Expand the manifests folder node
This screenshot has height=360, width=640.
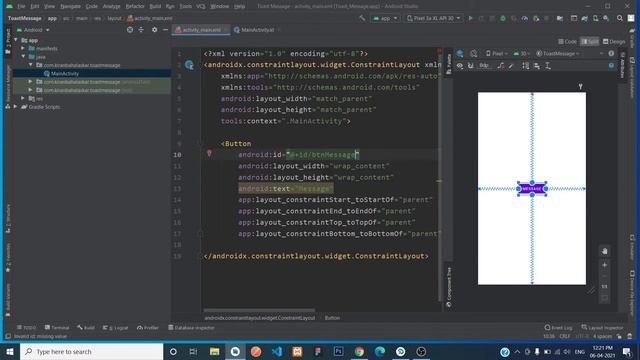pos(23,48)
